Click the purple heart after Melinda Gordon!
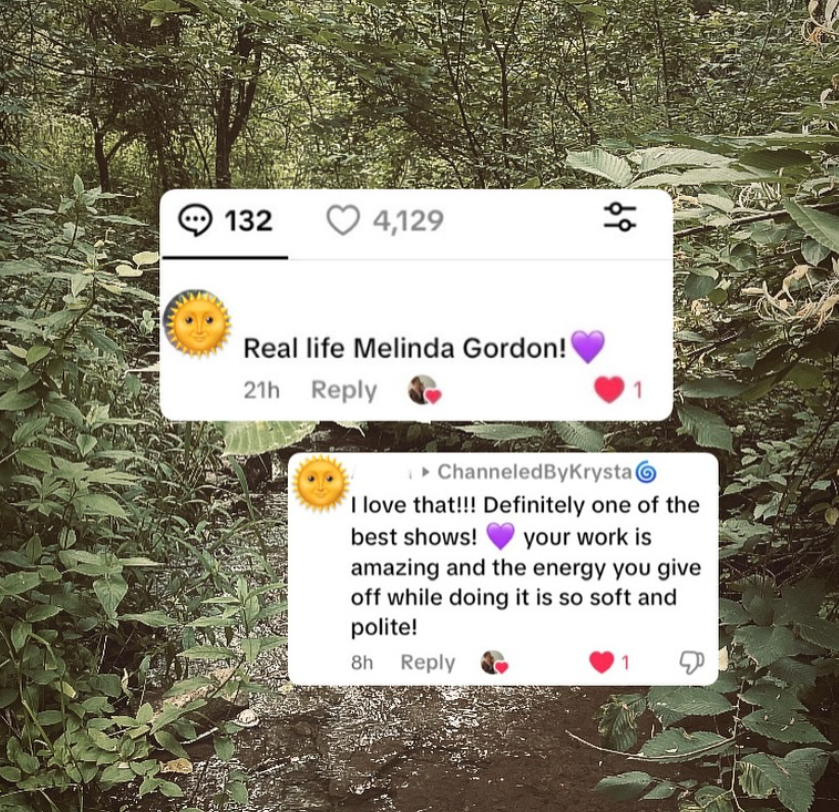 (x=588, y=346)
